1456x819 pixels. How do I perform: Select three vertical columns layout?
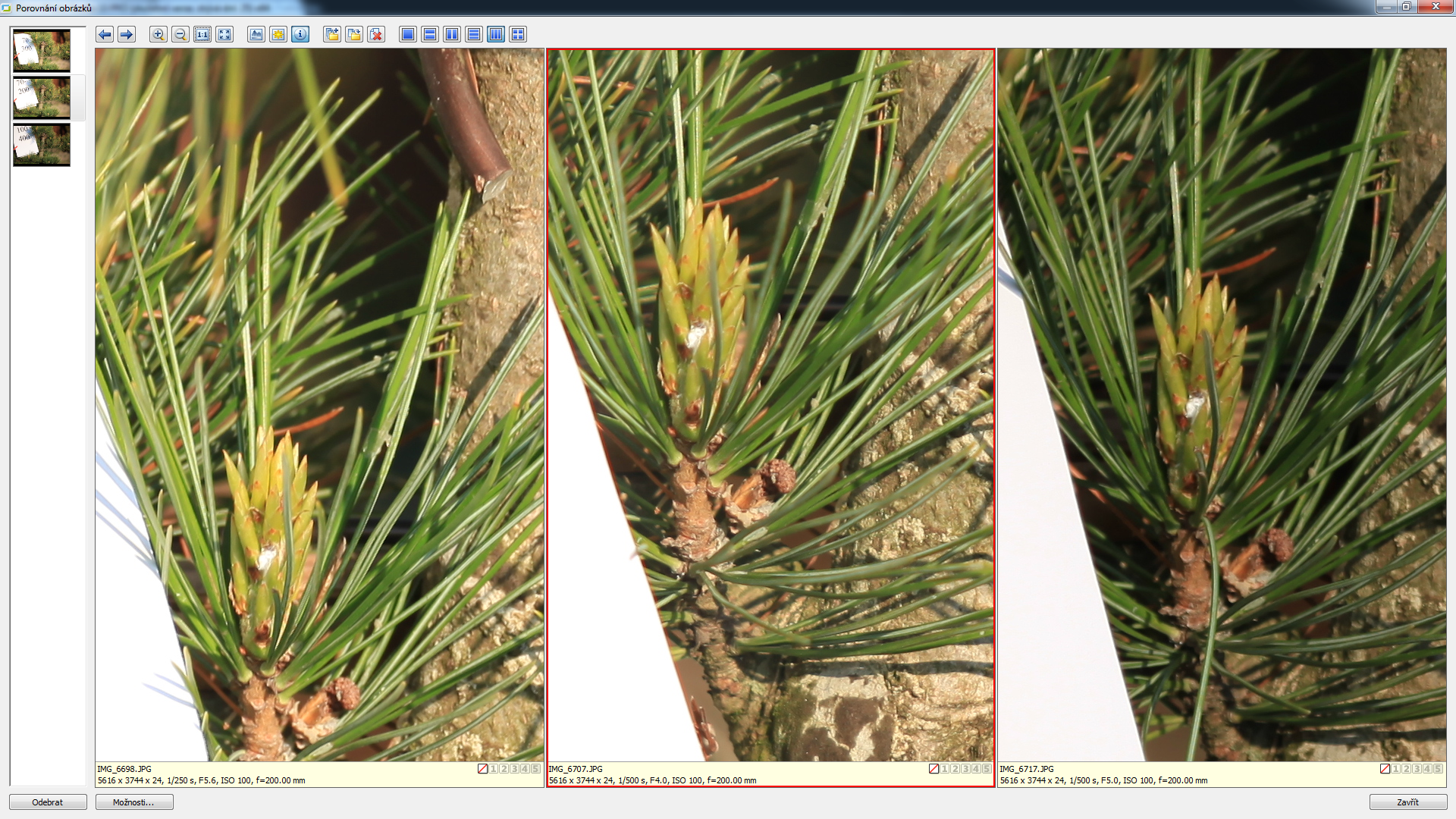tap(496, 34)
